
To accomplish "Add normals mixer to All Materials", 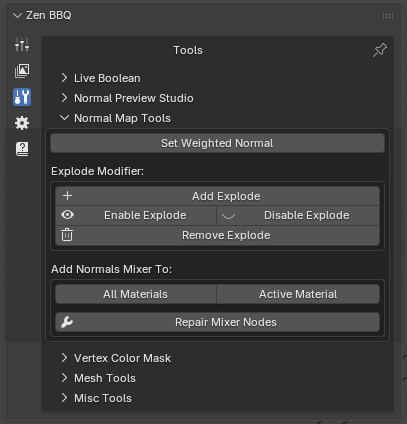I will tap(136, 294).
